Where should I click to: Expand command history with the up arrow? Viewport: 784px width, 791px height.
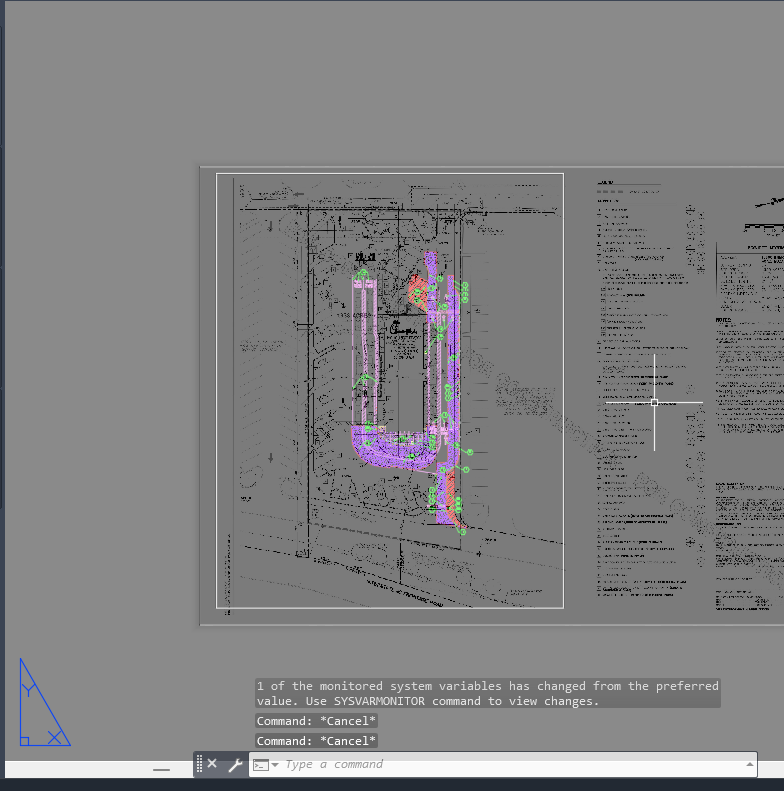coord(750,765)
